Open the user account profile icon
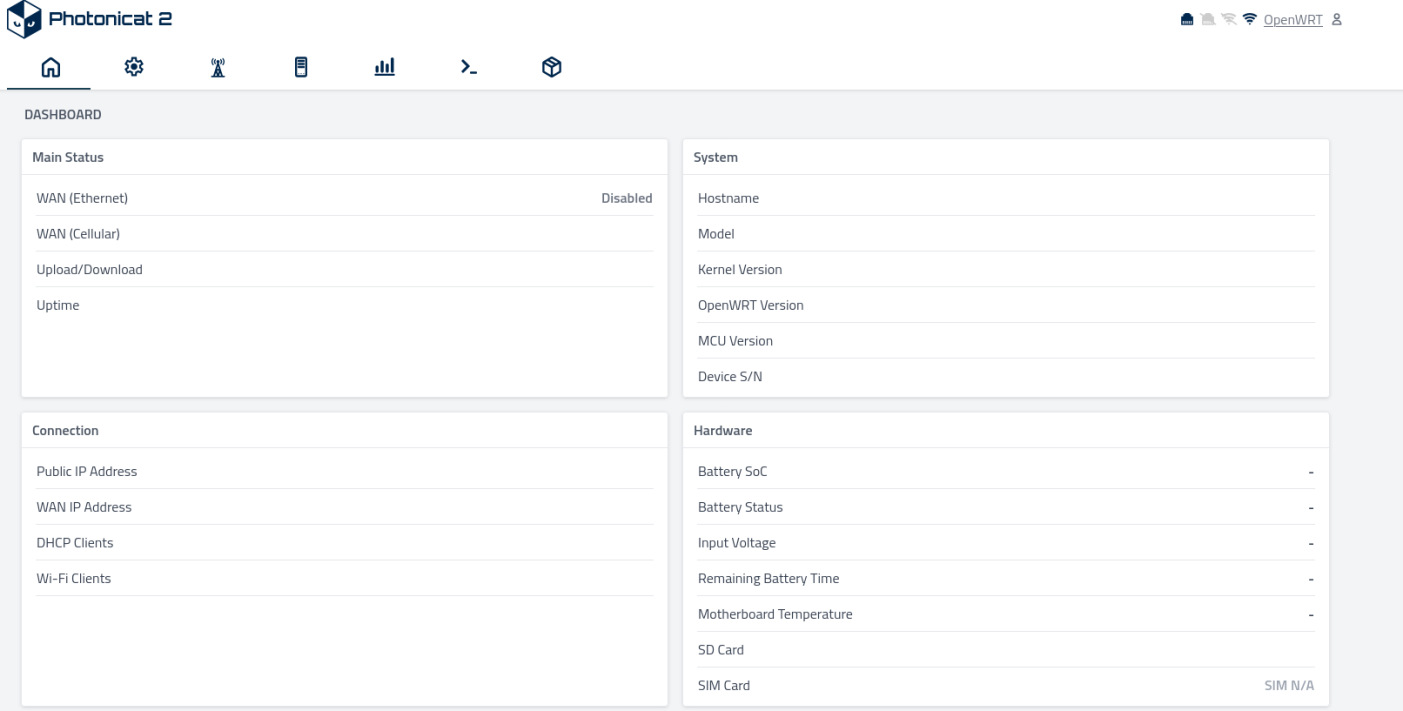 tap(1336, 20)
